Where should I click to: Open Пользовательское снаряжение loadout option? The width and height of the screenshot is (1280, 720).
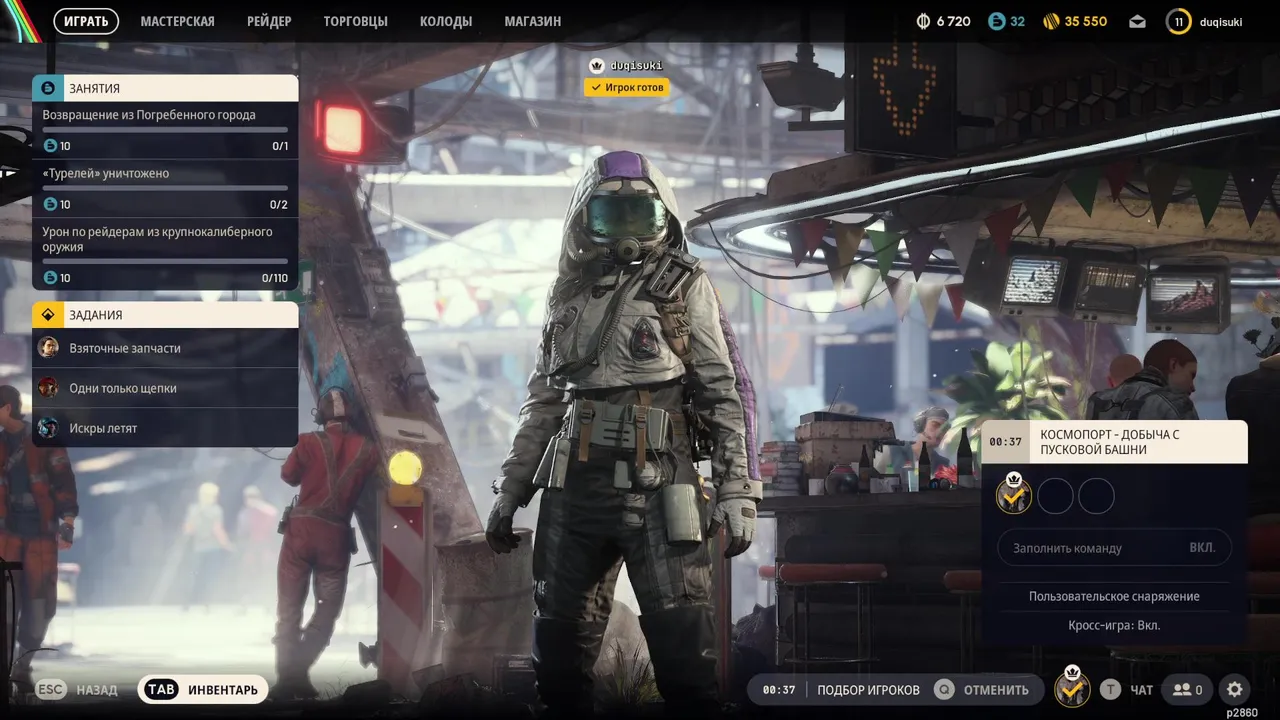click(1114, 596)
